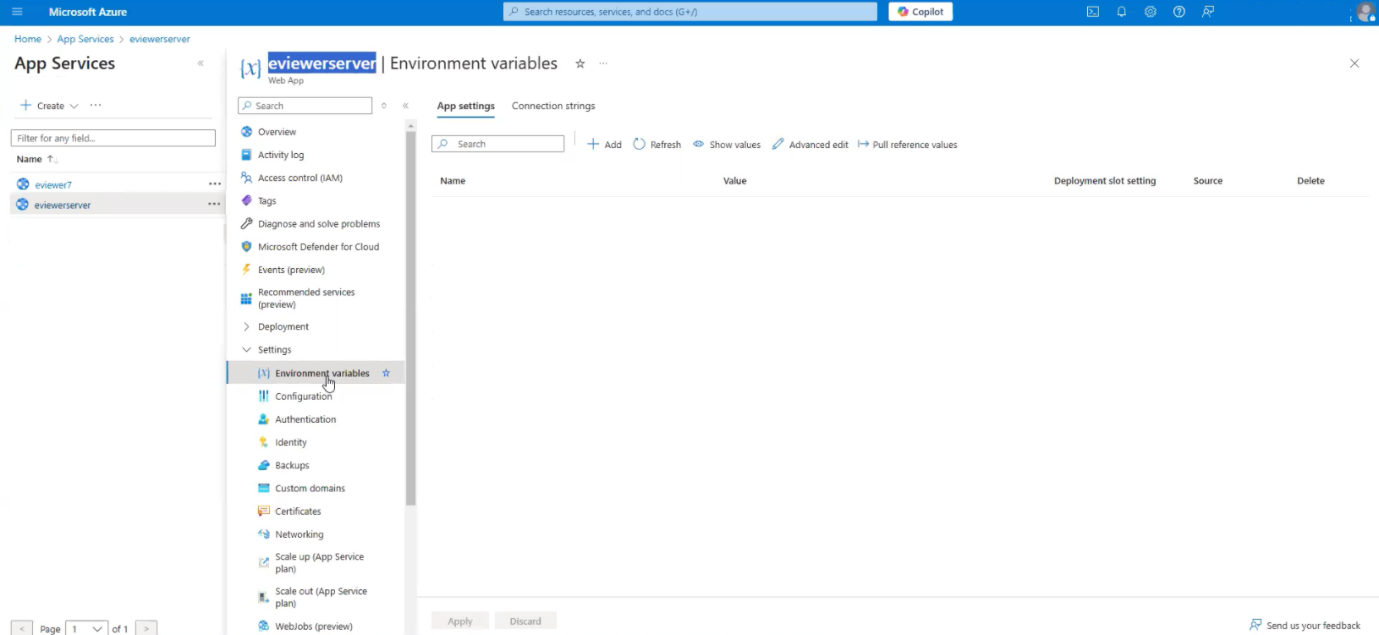The height and width of the screenshot is (635, 1379).
Task: Open the notifications bell icon
Action: tap(1120, 11)
